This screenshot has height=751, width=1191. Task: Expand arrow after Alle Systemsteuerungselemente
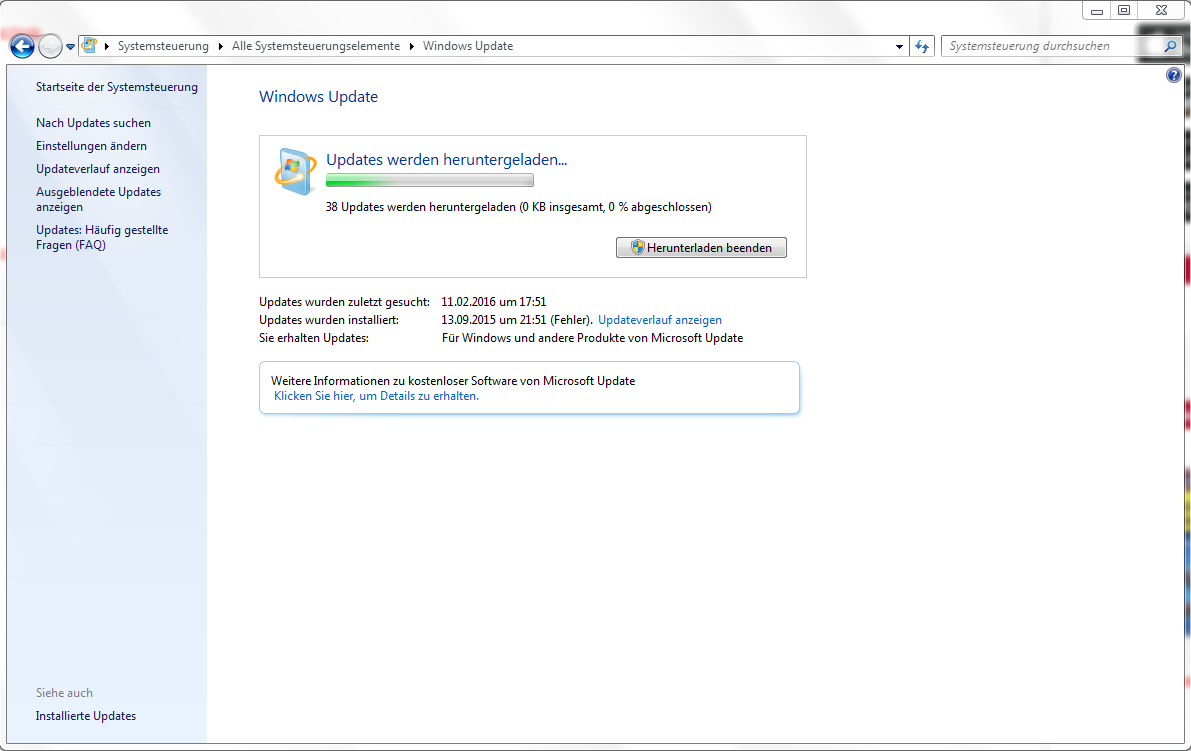(412, 46)
